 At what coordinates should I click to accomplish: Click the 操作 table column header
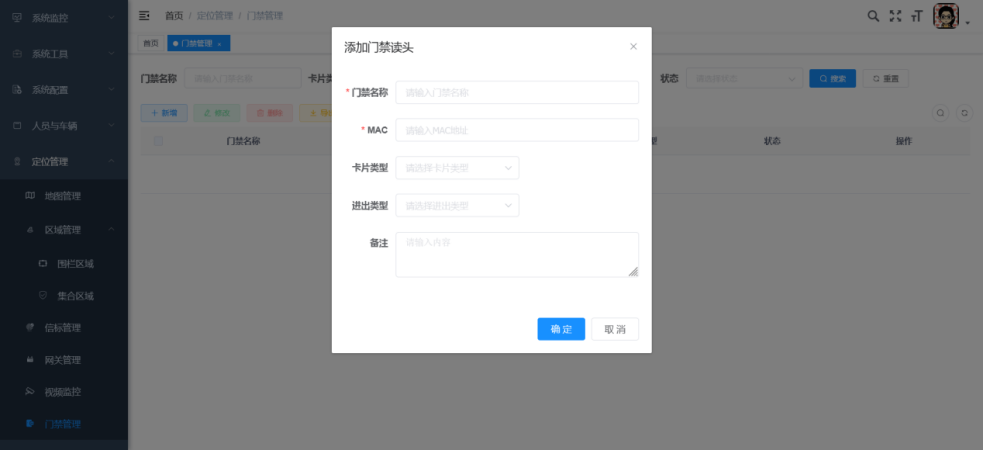[x=903, y=141]
